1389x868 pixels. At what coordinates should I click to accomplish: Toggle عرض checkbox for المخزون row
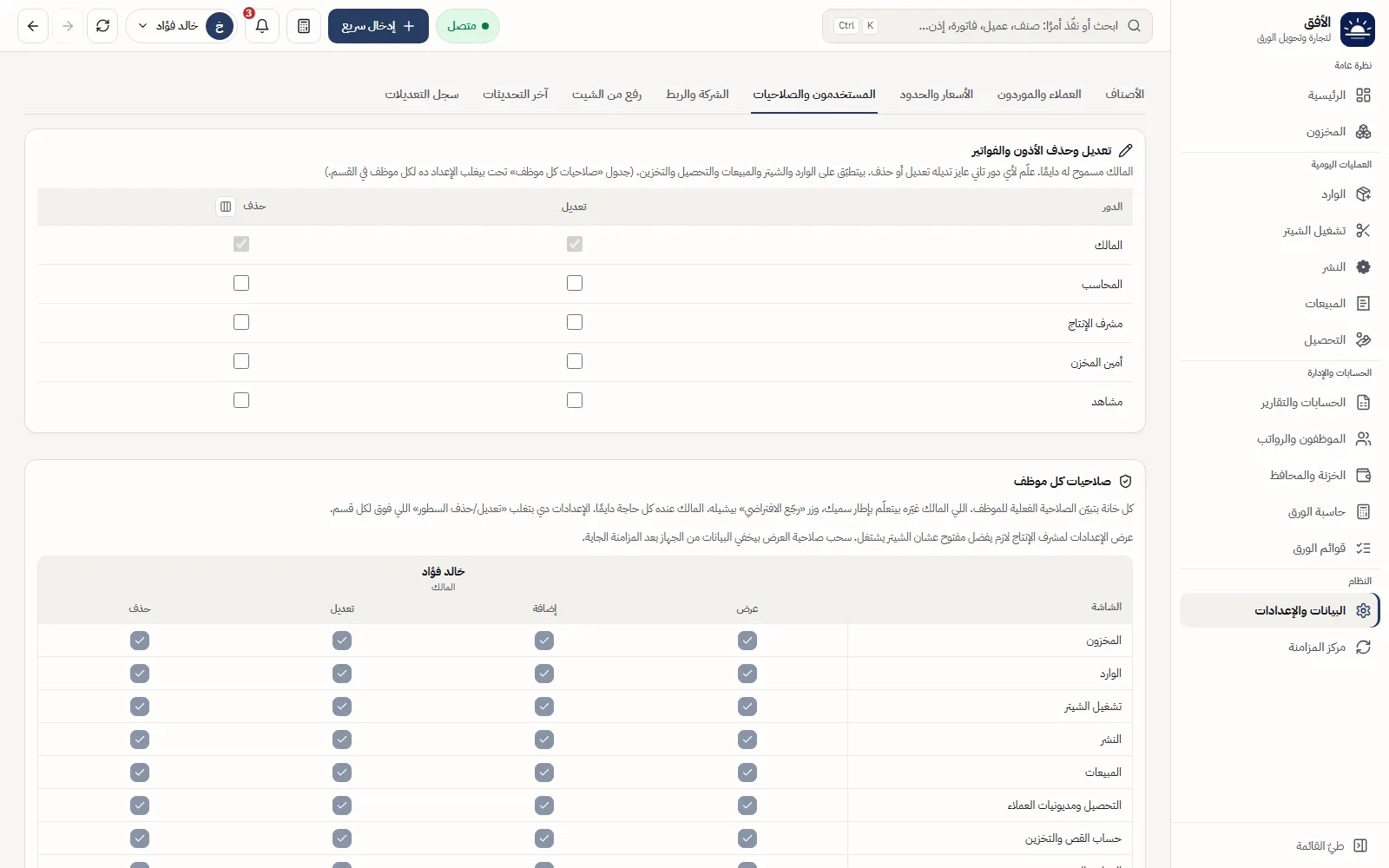(x=747, y=641)
